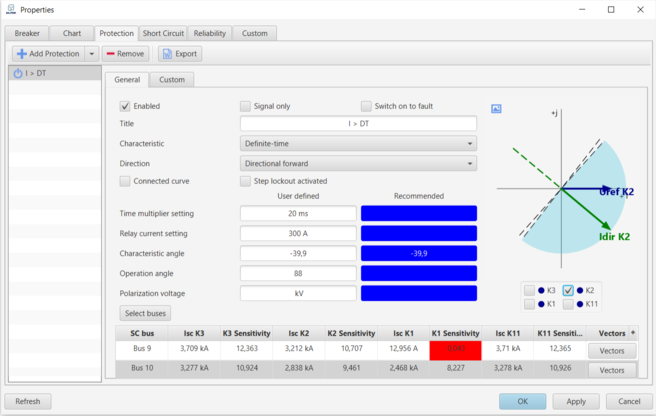Show K3 vectors in the diagram
Image resolution: width=656 pixels, height=416 pixels.
point(529,290)
